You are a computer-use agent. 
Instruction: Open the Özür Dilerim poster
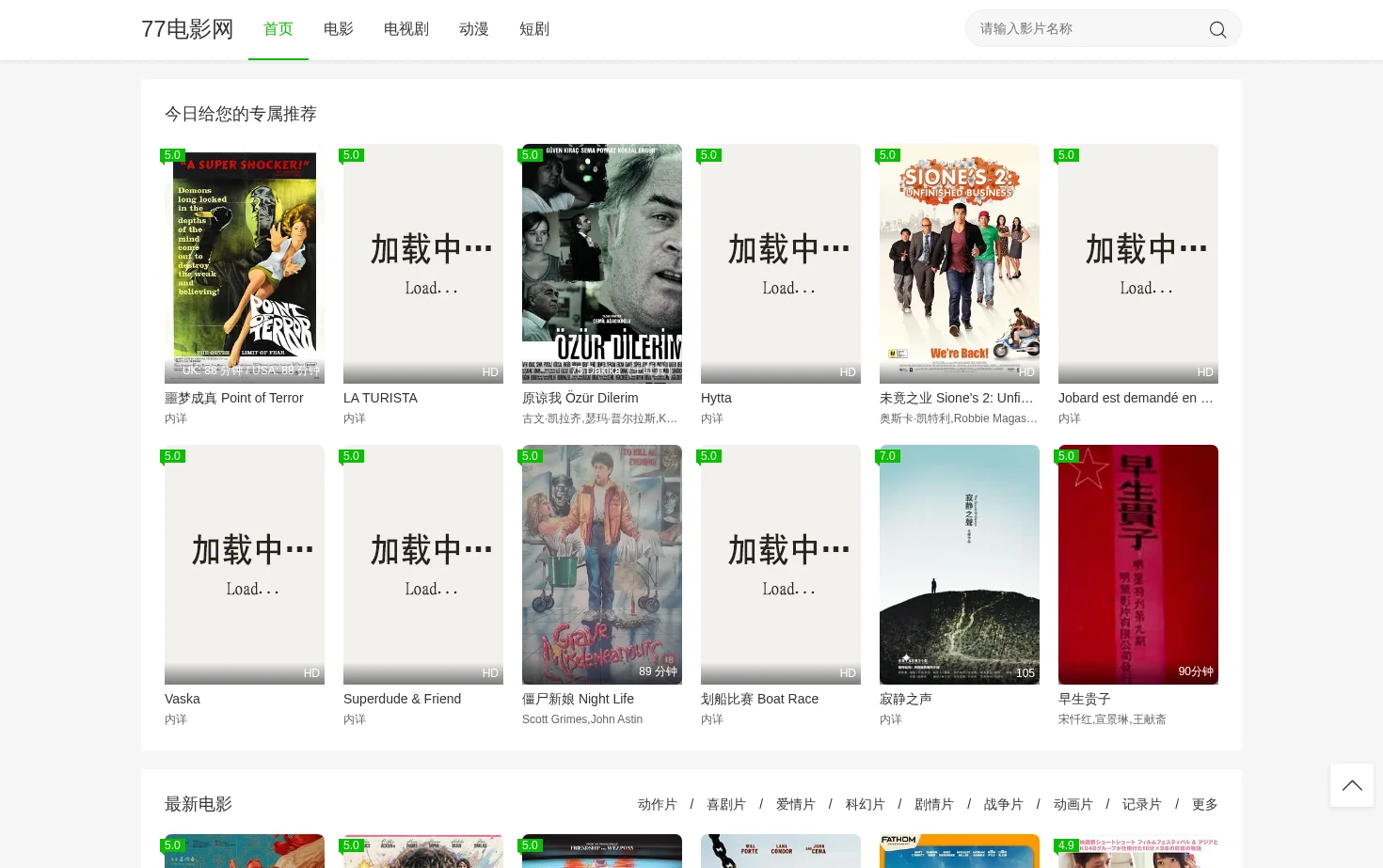click(x=602, y=263)
